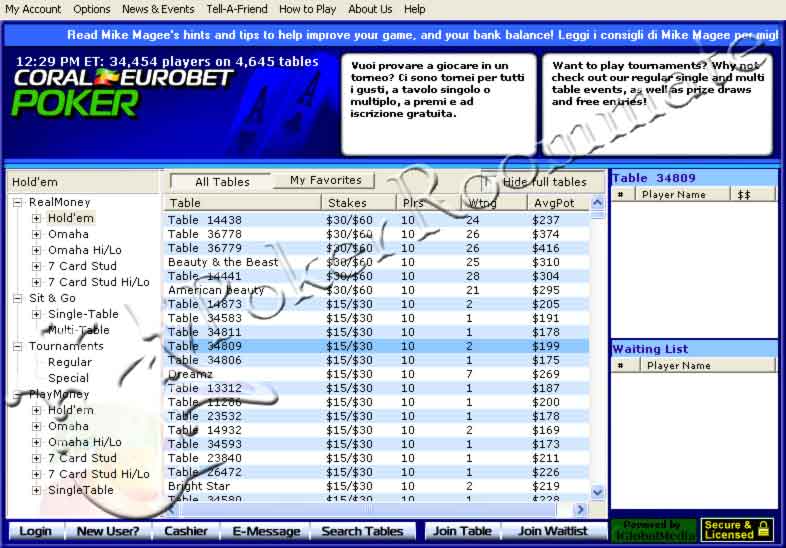Viewport: 786px width, 548px height.
Task: Expand the RealMoney 7 Card Stud node
Action: (x=36, y=266)
